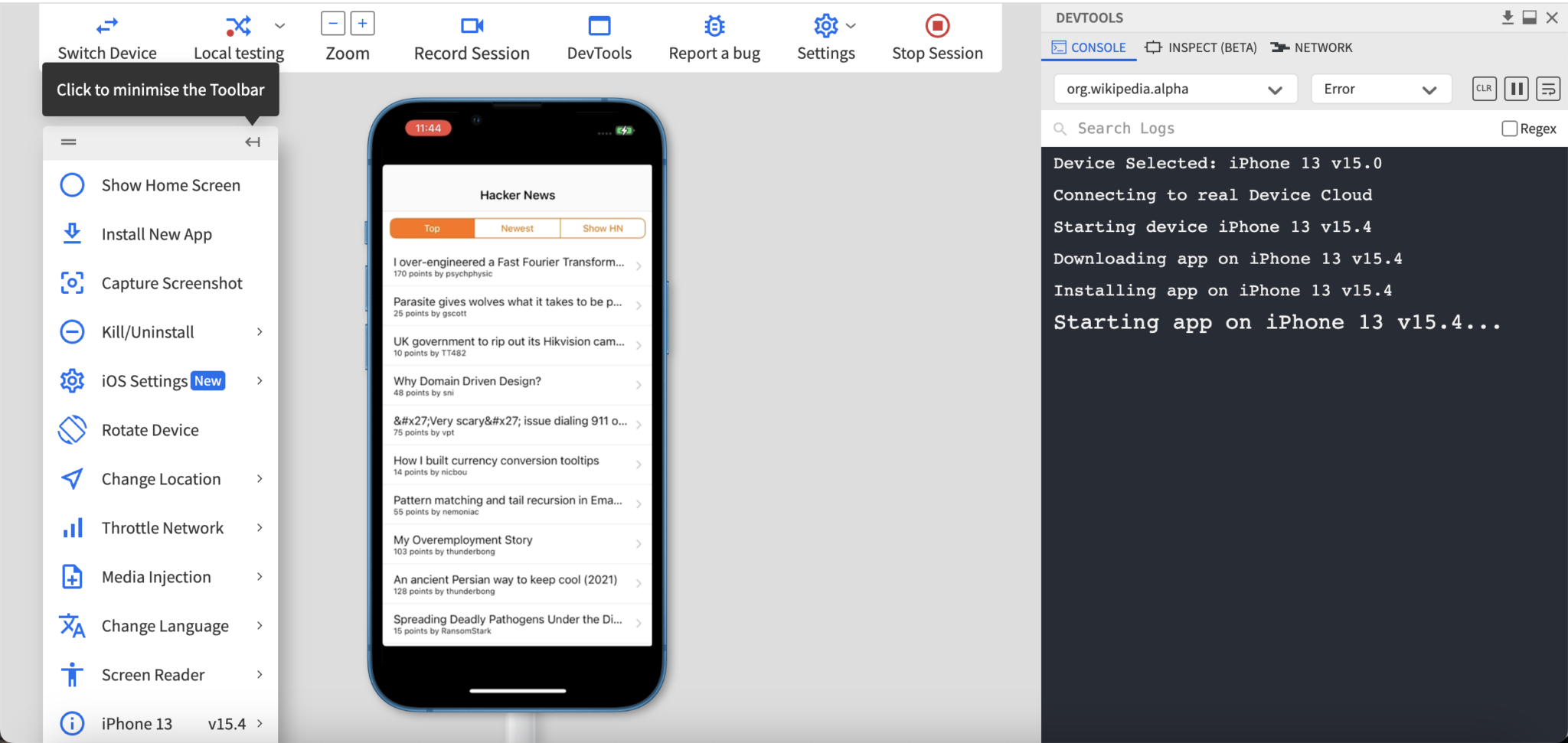Select the Media Injection option
Screen dimensions: 1568x743
pyautogui.click(x=155, y=576)
